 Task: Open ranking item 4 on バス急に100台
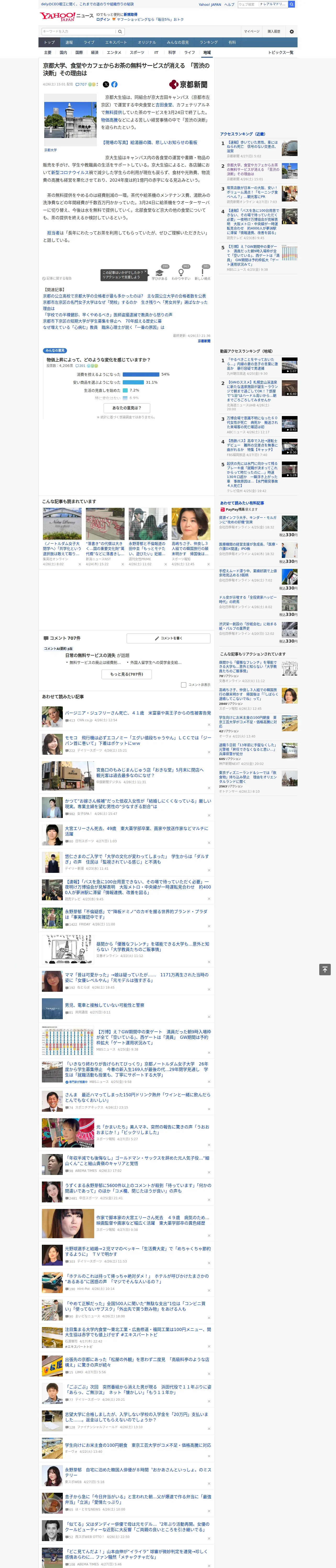[x=253, y=222]
